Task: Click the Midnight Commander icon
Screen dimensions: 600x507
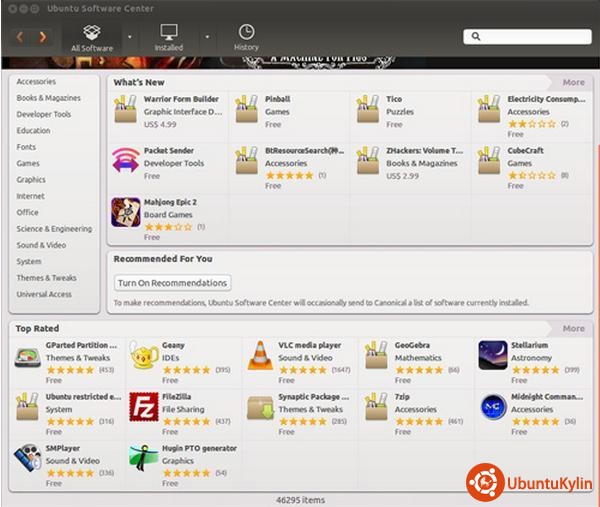Action: (493, 407)
